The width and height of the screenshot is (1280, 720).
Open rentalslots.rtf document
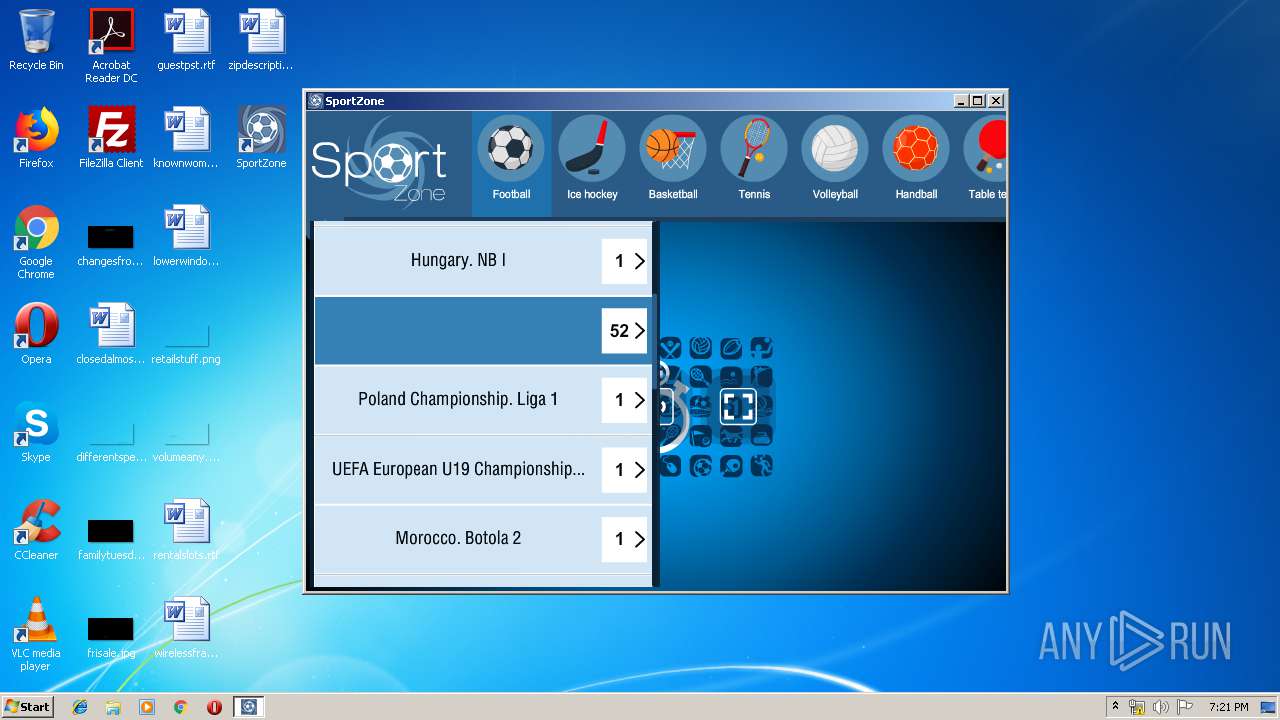(186, 530)
